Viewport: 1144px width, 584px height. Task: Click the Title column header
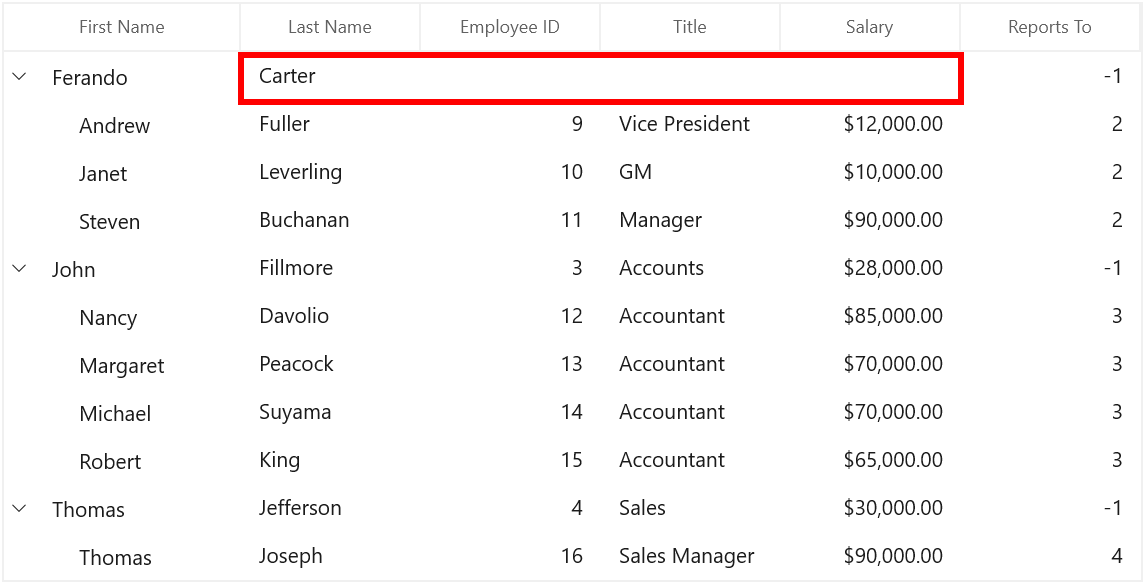[689, 27]
